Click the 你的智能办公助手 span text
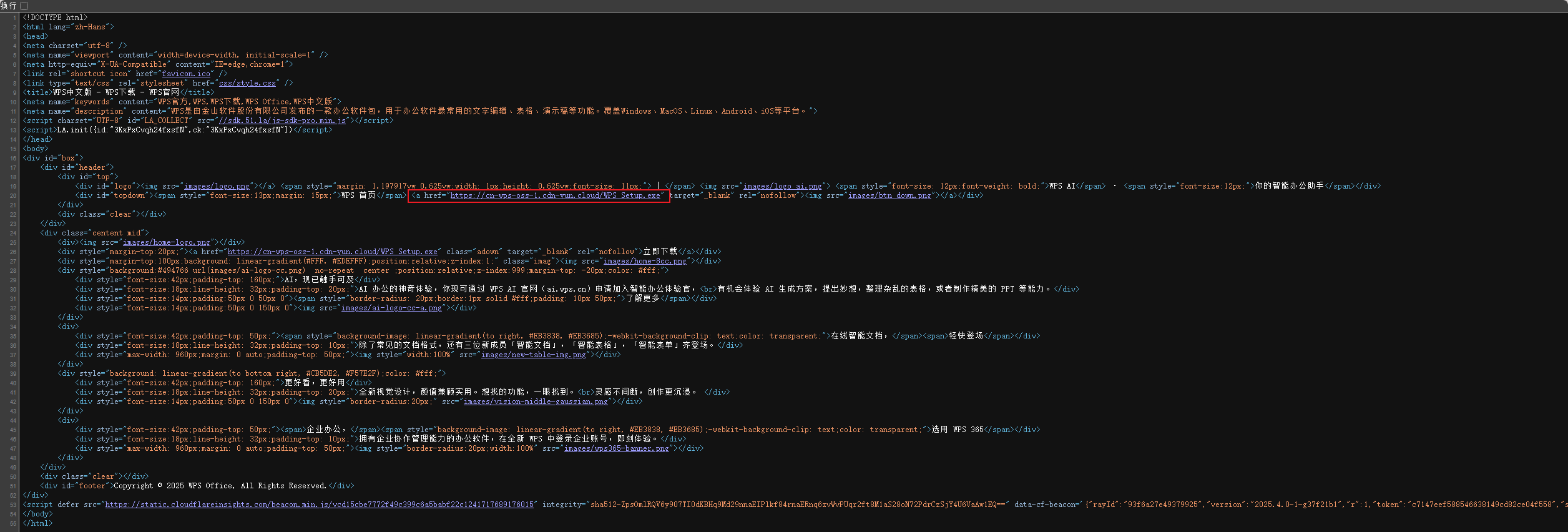 tap(1290, 186)
